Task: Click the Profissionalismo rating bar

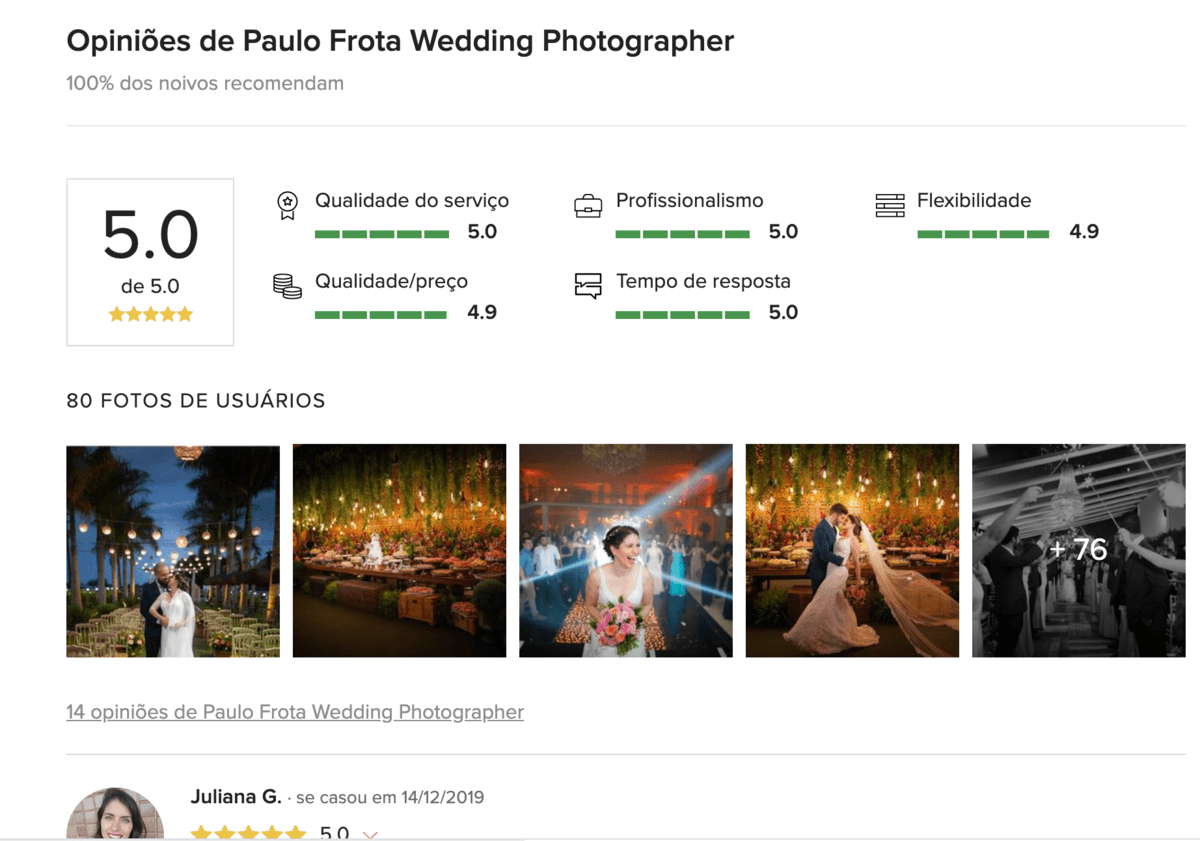Action: point(683,234)
